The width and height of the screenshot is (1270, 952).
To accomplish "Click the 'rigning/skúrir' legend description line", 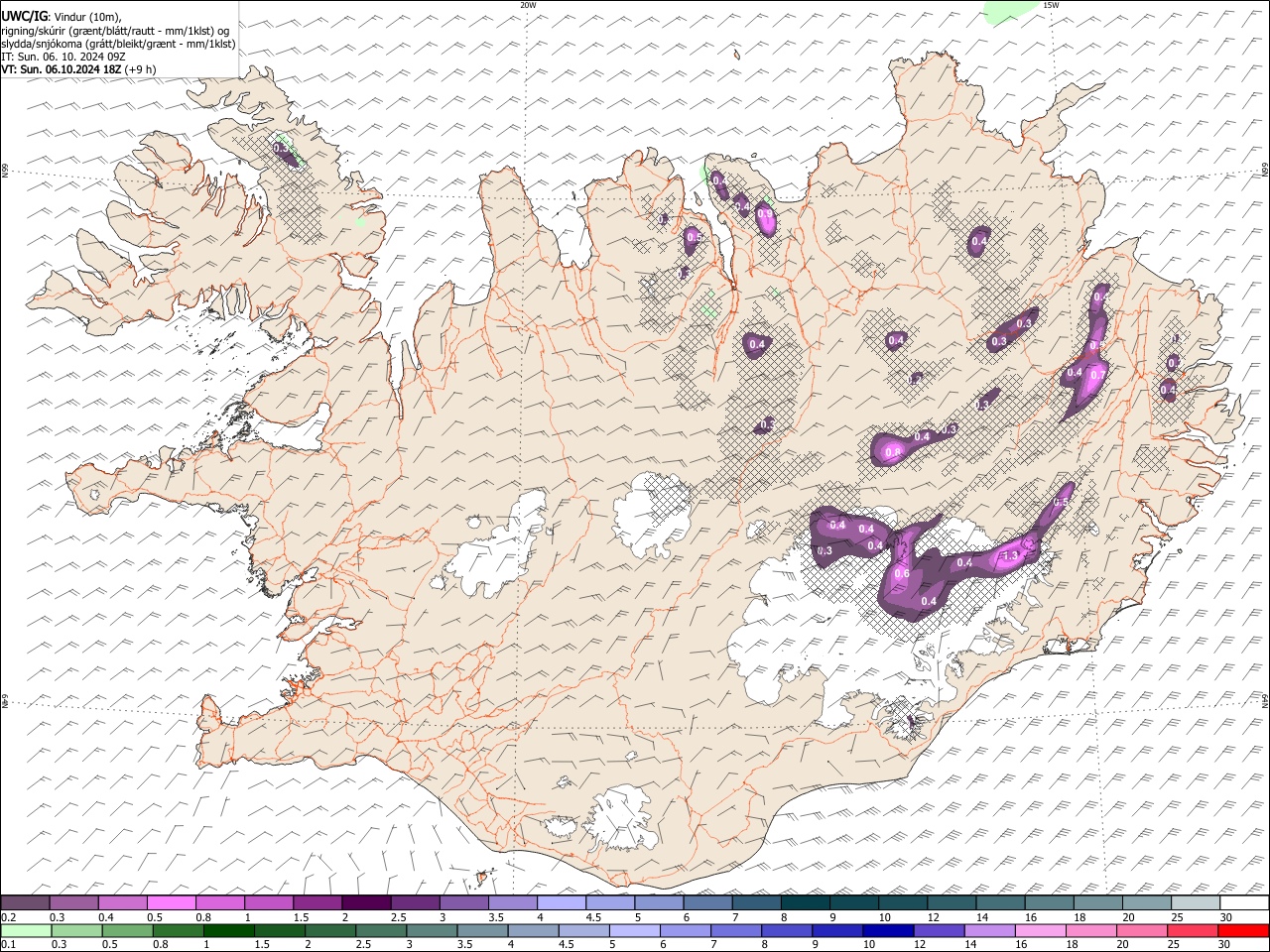I will (x=115, y=31).
